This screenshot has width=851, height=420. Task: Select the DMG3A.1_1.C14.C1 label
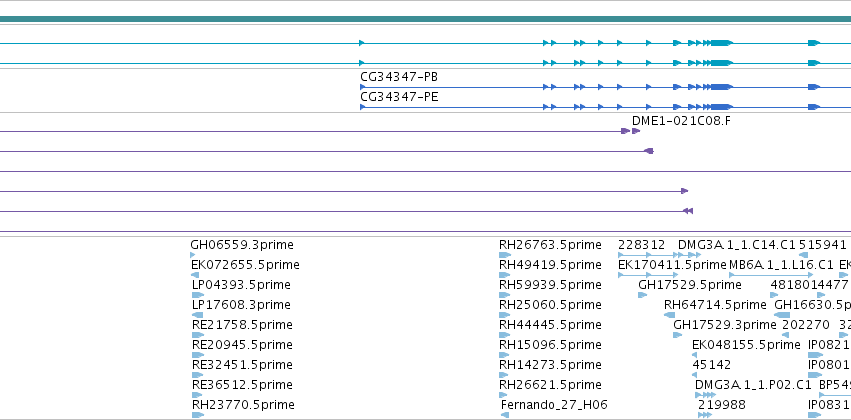(736, 245)
